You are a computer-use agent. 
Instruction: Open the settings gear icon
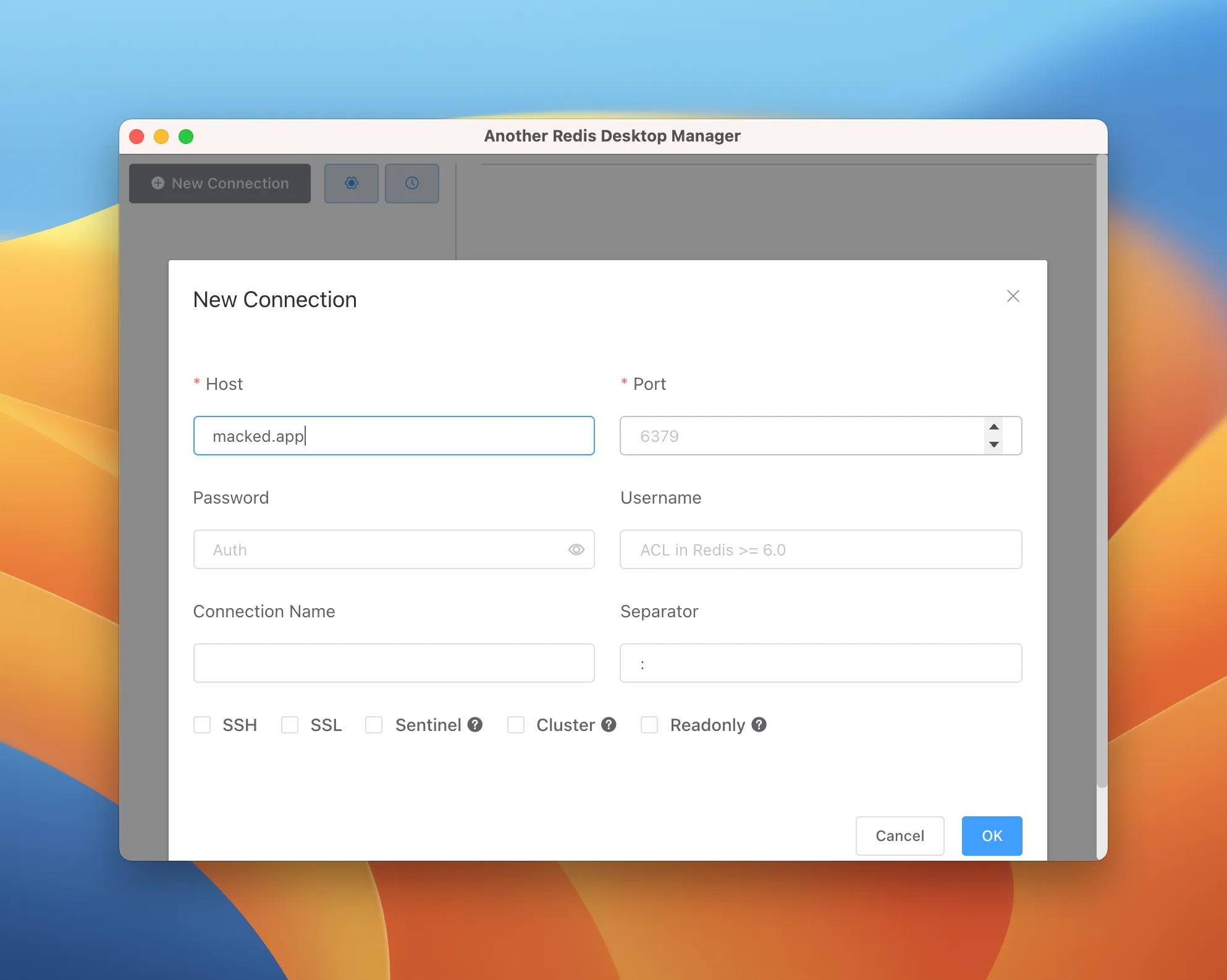[x=351, y=183]
